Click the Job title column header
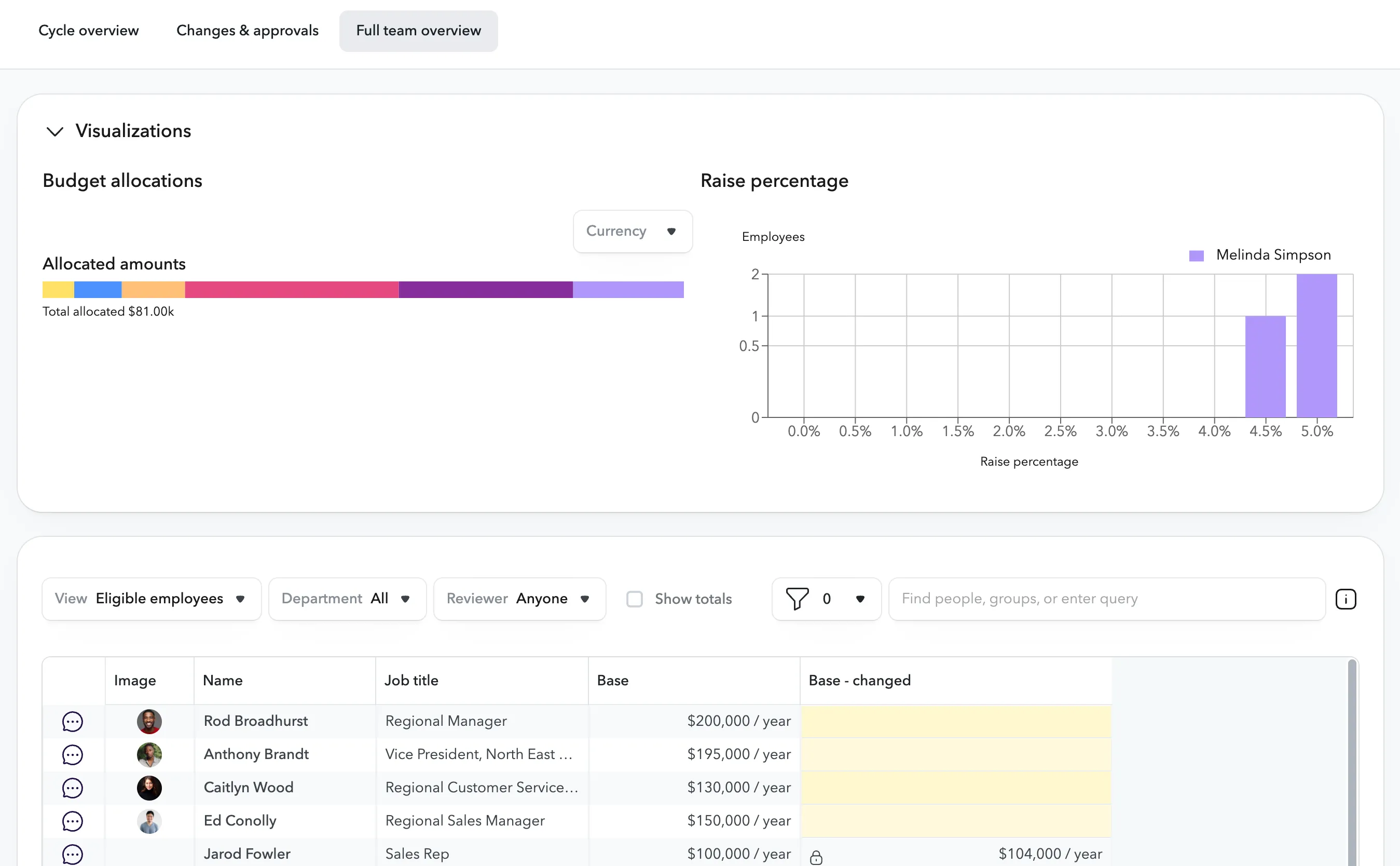Image resolution: width=1400 pixels, height=866 pixels. 482,681
